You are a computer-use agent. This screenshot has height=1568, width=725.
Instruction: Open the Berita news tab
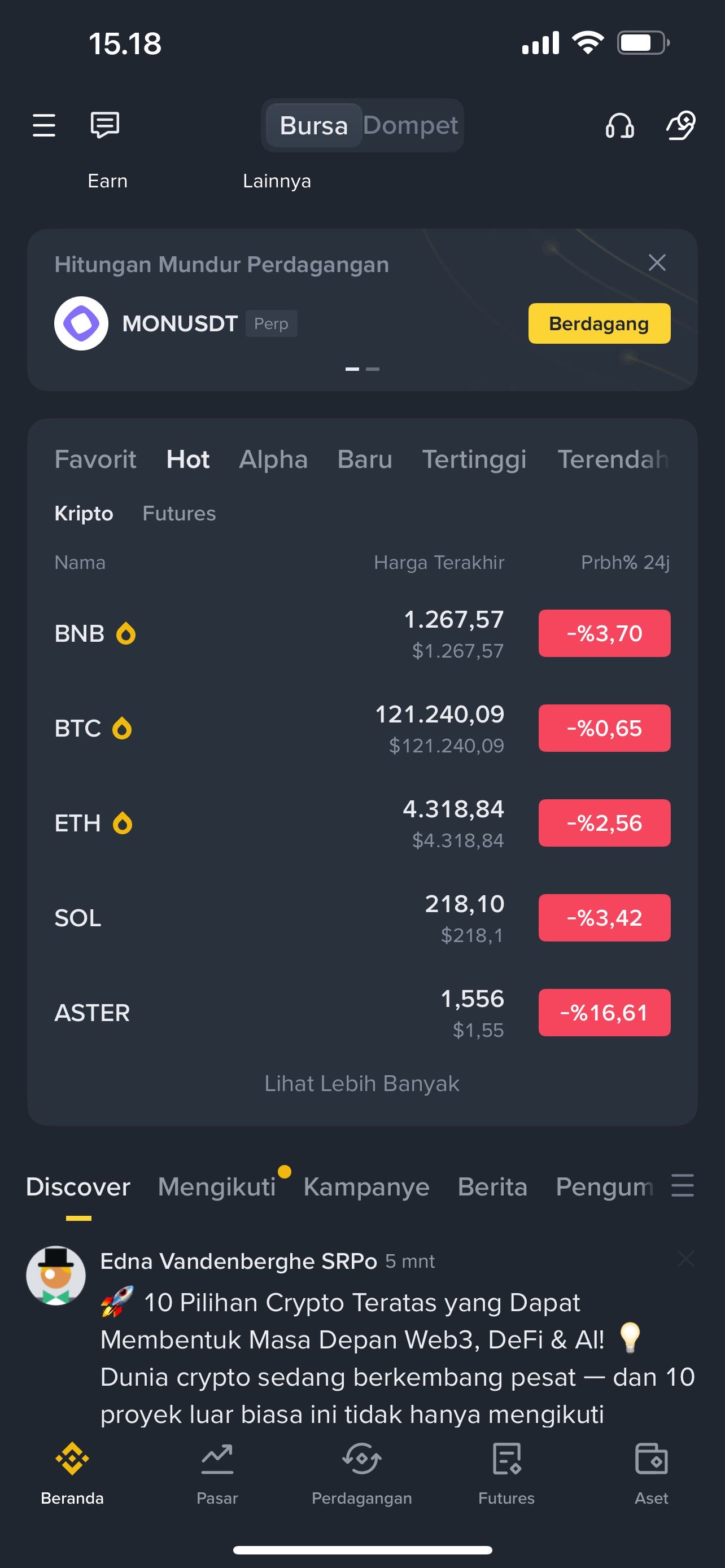[x=492, y=1187]
